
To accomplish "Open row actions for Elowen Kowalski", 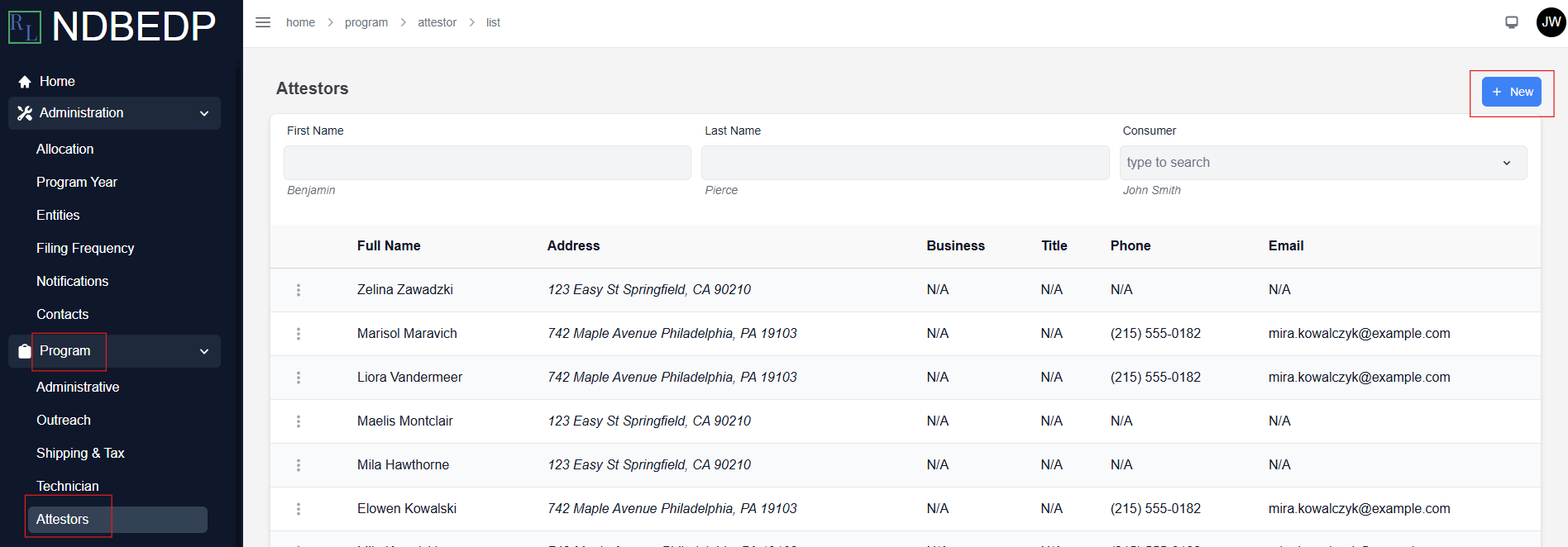I will pyautogui.click(x=299, y=509).
